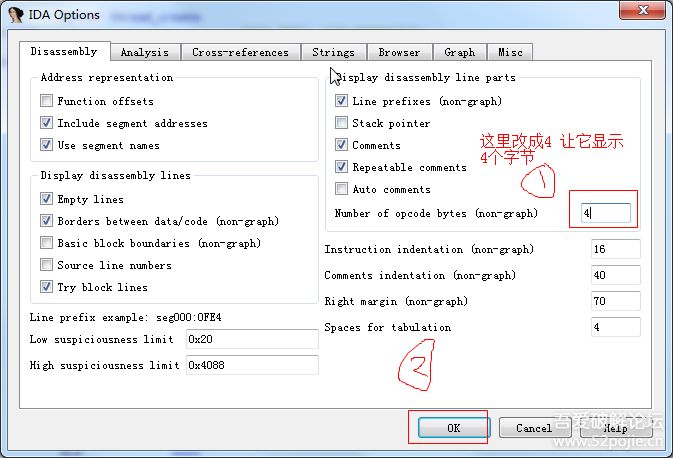Viewport: 673px width, 458px height.
Task: Enable Basic block boundaries checkbox
Action: [x=46, y=243]
